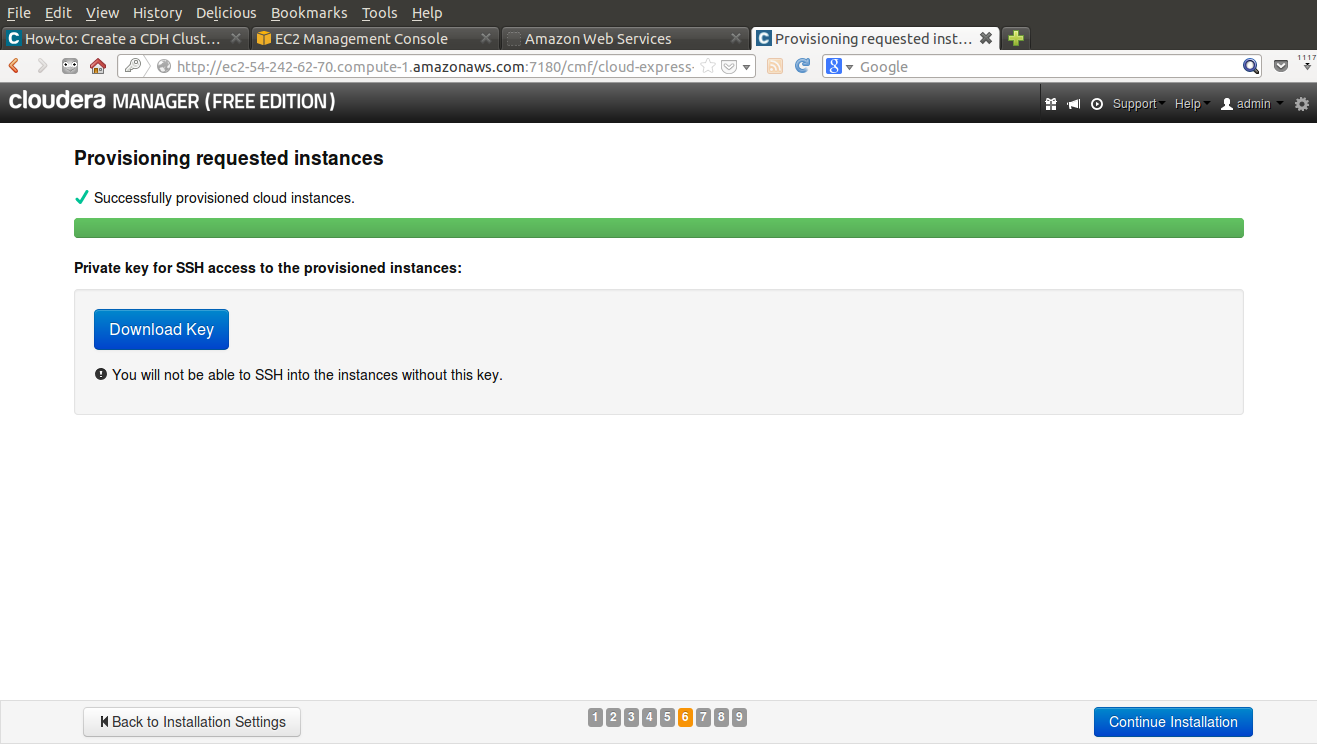
Task: Click the 'Provisioning requested instances' heading
Action: (x=229, y=158)
